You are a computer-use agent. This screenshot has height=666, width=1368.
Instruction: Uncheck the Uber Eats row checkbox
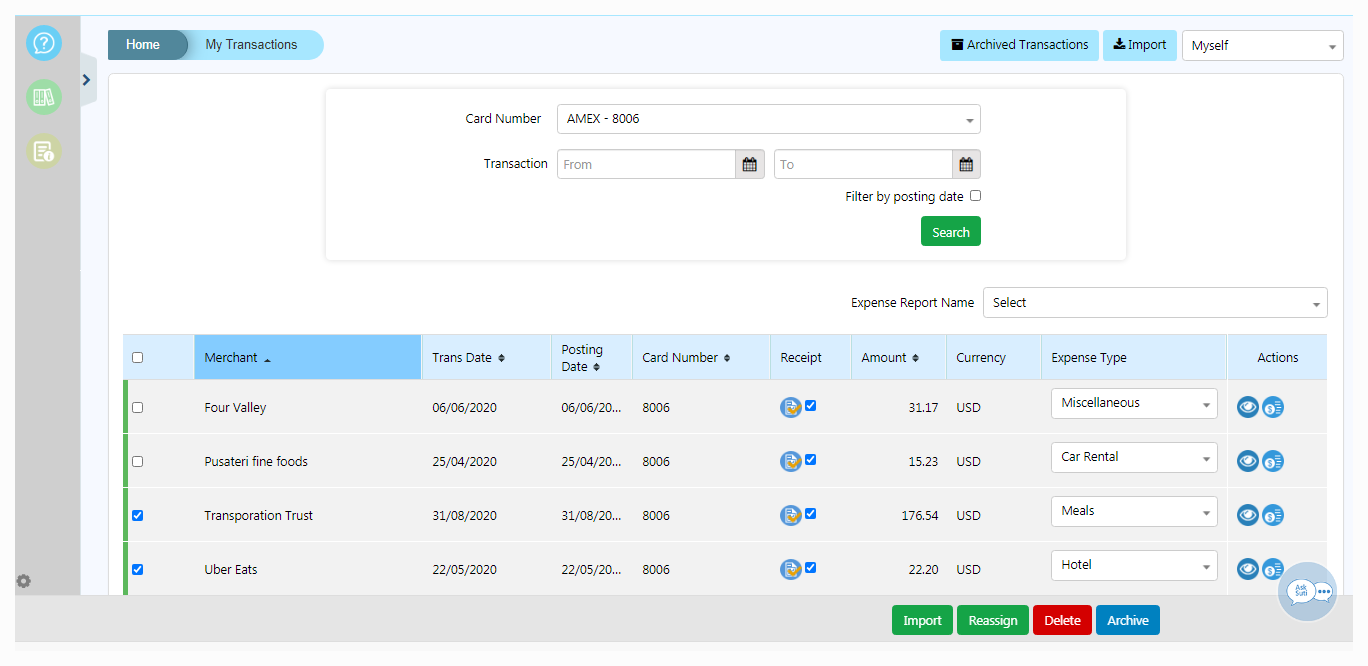point(138,569)
